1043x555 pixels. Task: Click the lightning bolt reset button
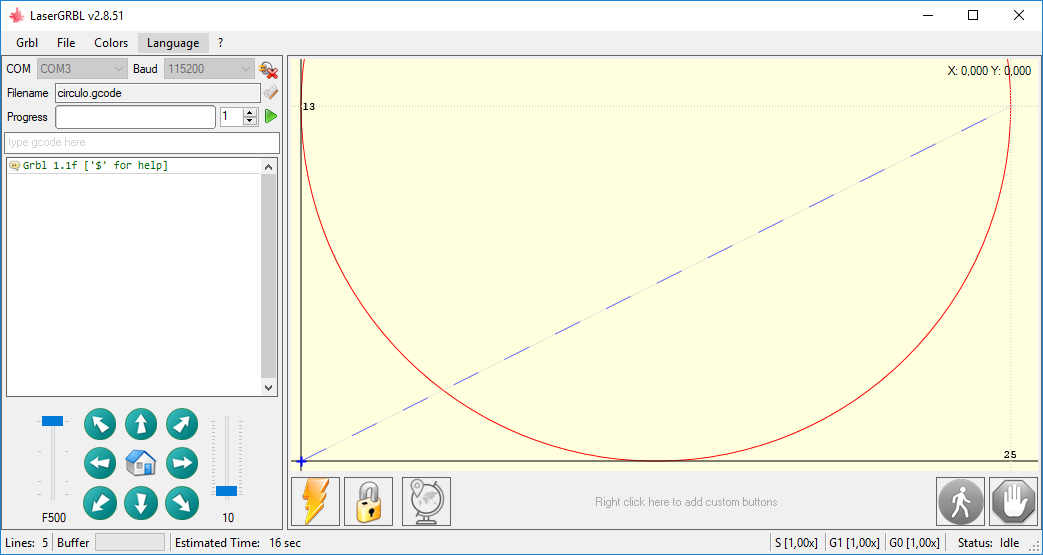315,502
